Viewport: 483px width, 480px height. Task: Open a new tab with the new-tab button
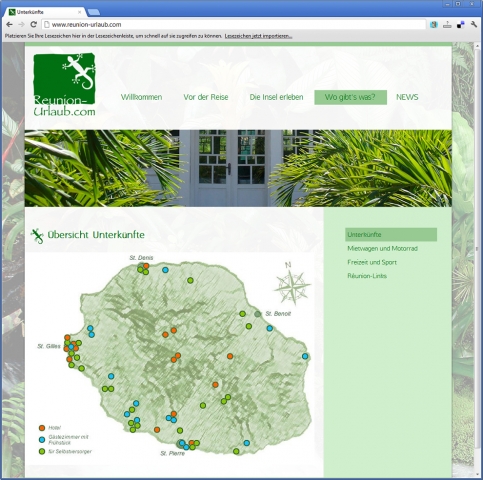click(x=94, y=12)
